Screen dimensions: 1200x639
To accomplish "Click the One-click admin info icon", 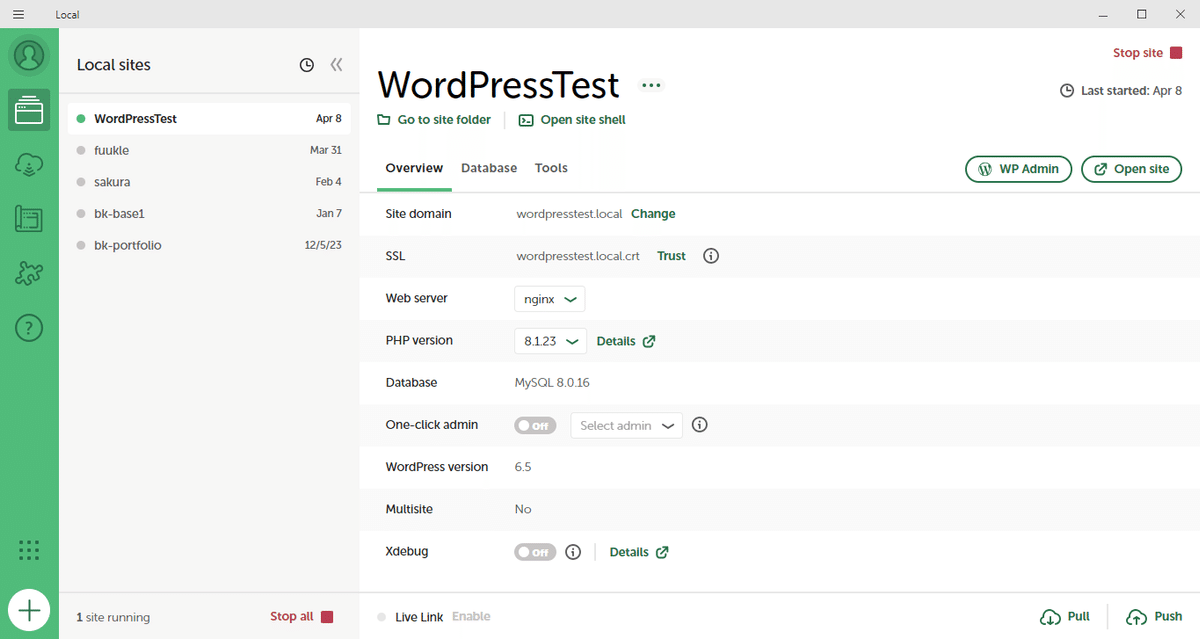I will click(x=700, y=425).
